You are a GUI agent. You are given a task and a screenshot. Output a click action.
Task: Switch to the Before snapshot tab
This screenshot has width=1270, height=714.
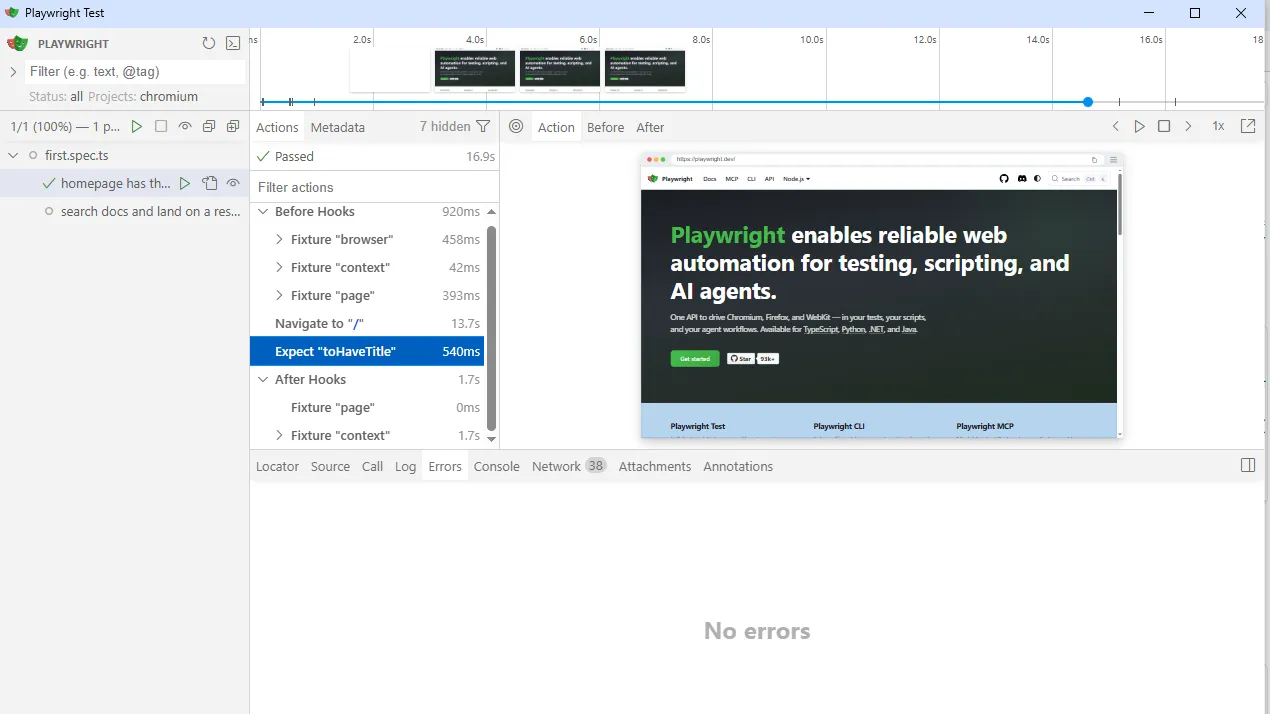tap(605, 127)
